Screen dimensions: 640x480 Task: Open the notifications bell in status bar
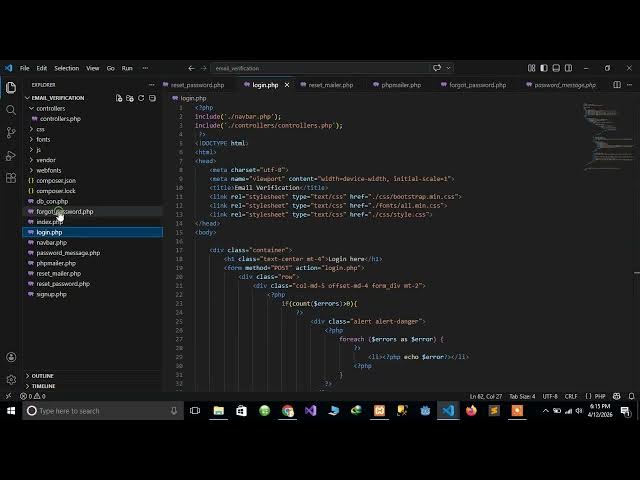coord(631,396)
